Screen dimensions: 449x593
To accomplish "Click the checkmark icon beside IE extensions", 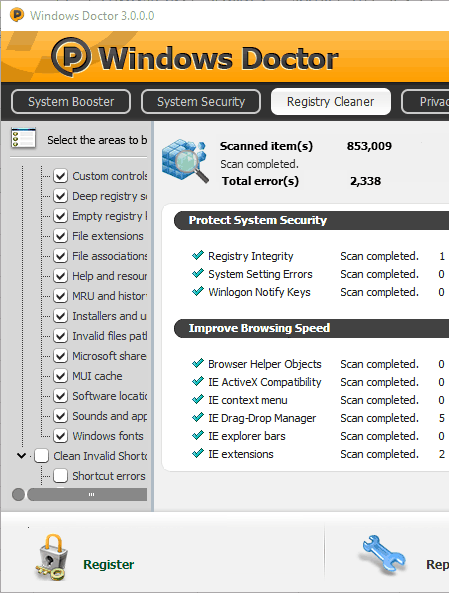I will [x=198, y=453].
